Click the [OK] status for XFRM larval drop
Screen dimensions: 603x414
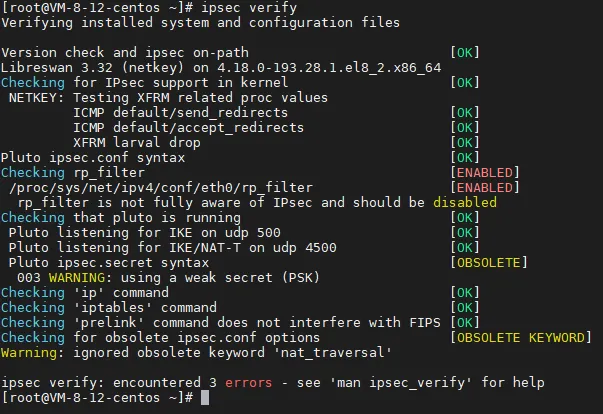point(465,142)
